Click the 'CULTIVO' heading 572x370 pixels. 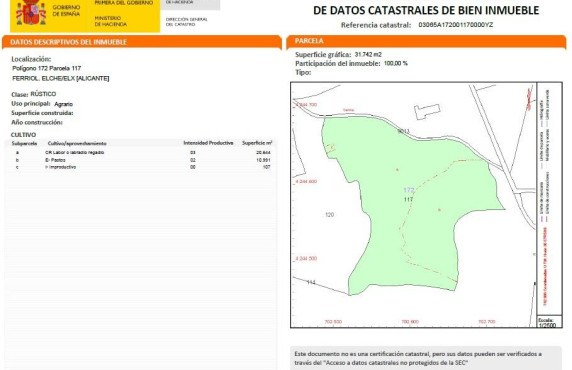click(23, 135)
